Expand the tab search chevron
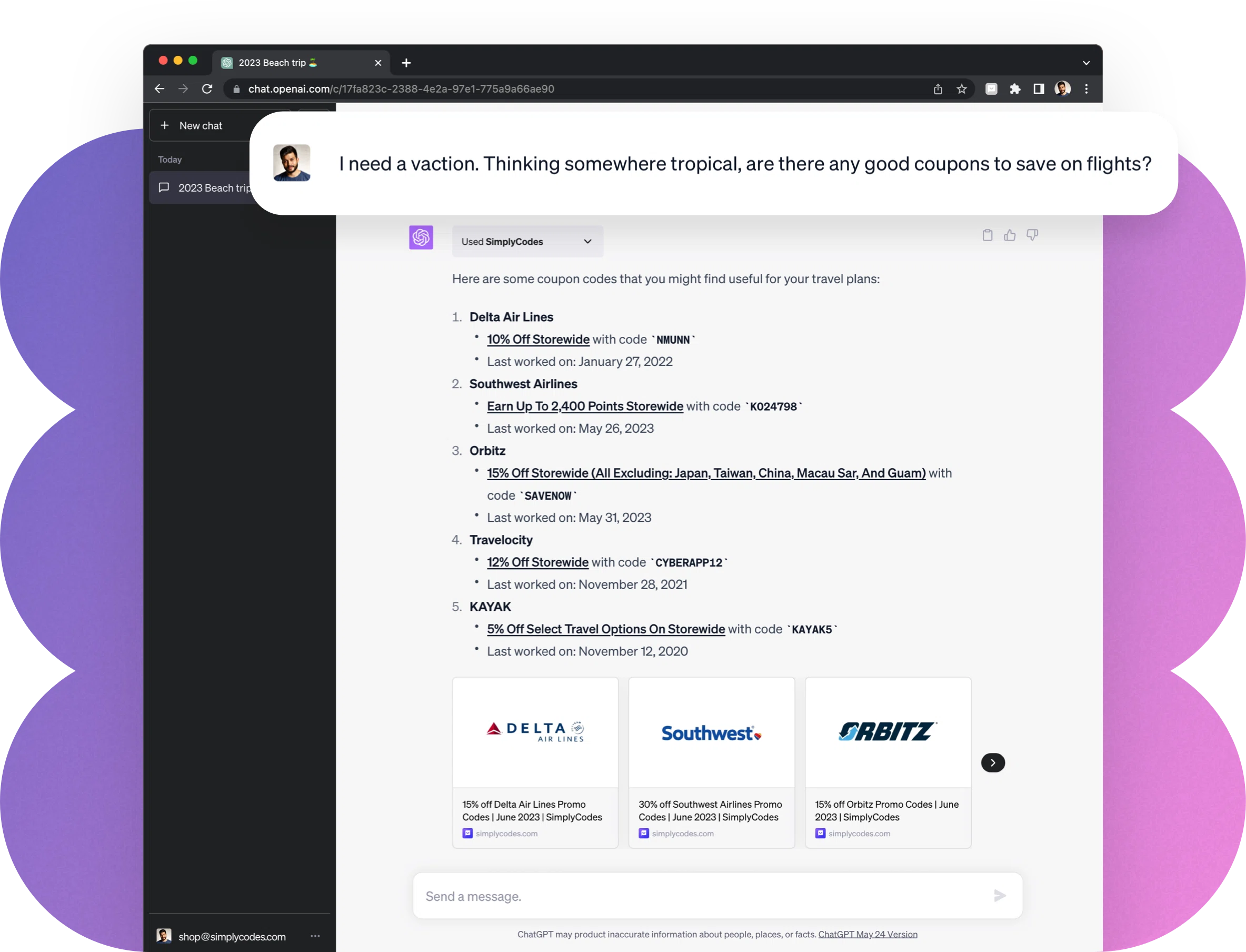Viewport: 1246px width, 952px height. (x=1086, y=63)
